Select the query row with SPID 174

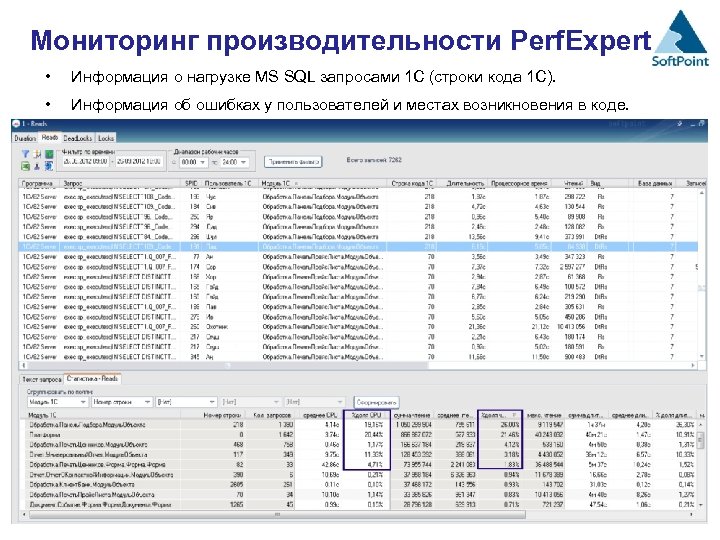click(358, 267)
